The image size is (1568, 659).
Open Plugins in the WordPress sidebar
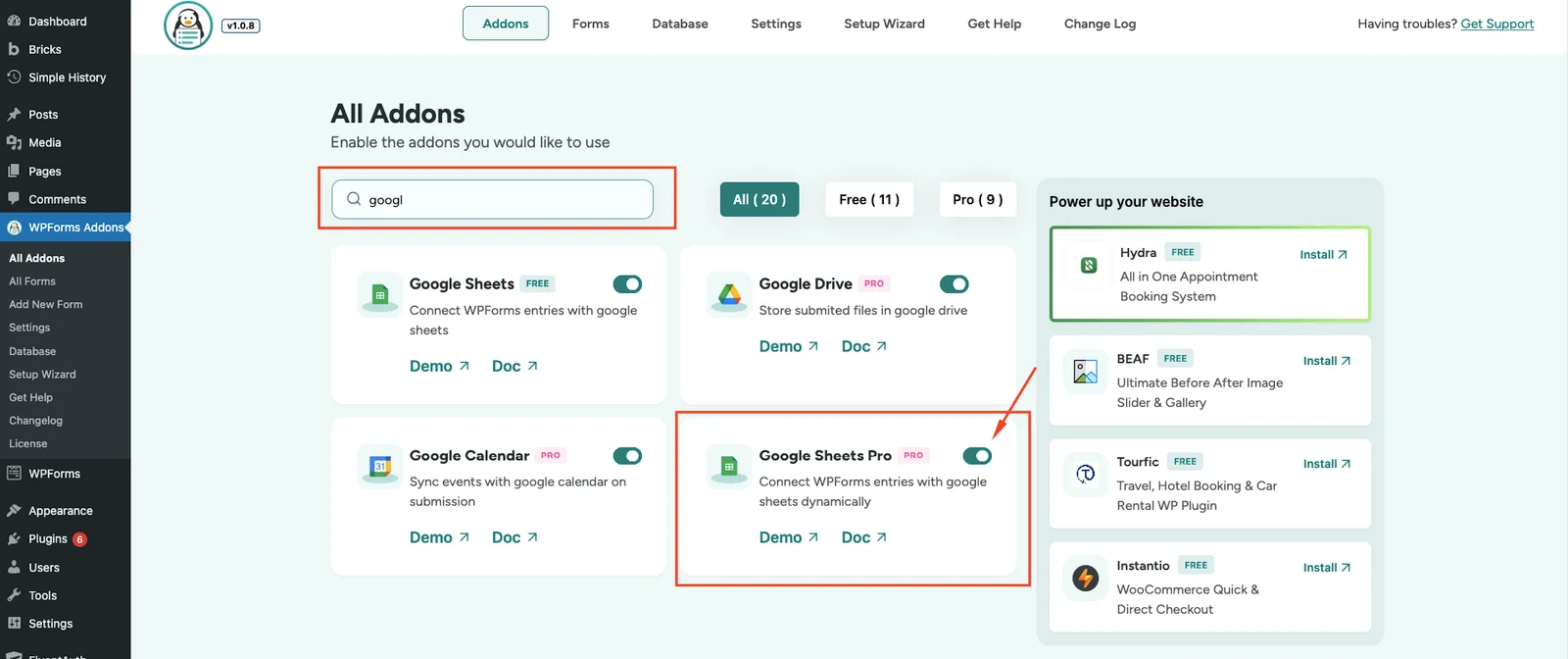48,538
